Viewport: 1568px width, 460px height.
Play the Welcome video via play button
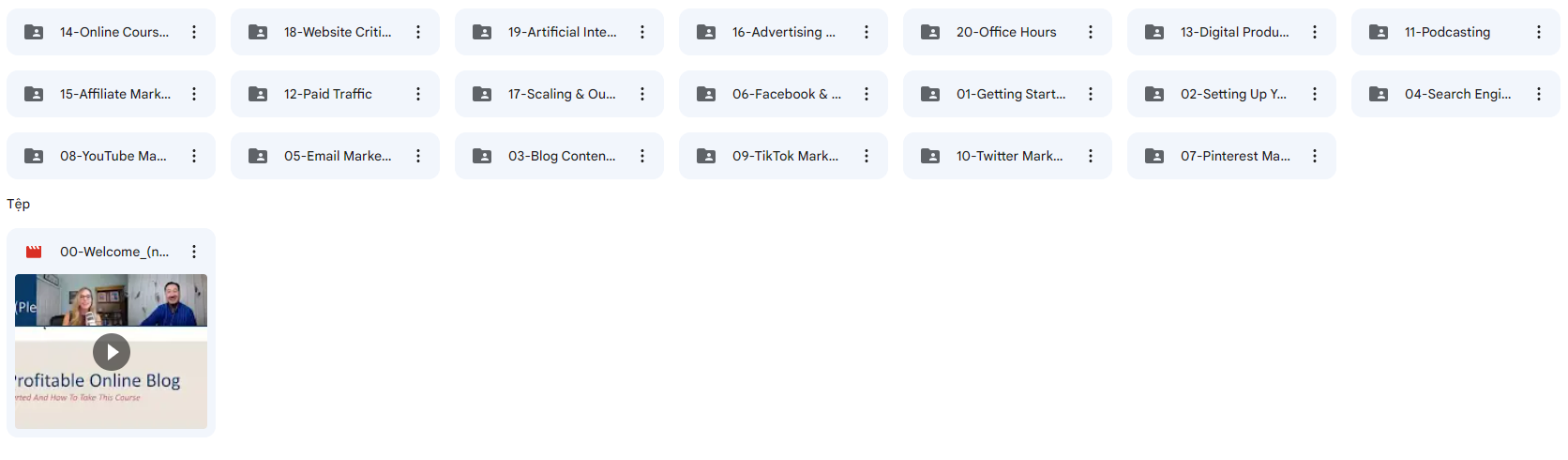(x=112, y=352)
